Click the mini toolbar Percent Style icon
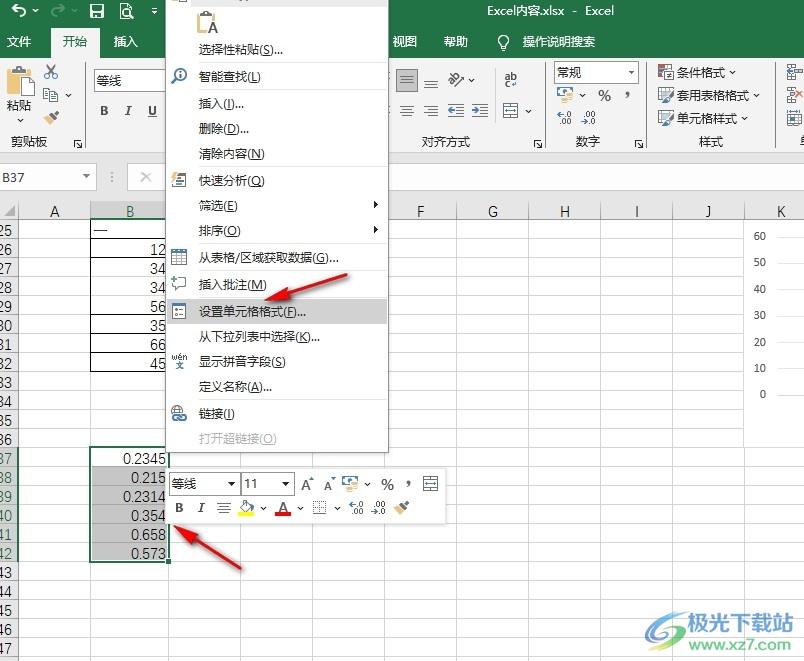Screen dimensions: 804x661 coord(388,484)
